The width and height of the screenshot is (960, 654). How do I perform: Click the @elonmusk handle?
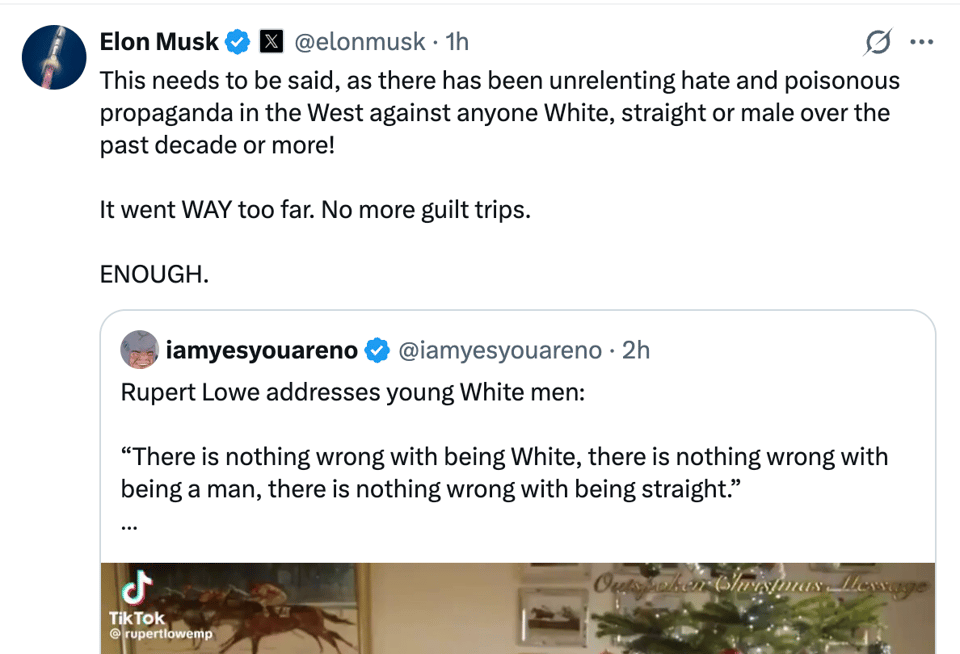(x=359, y=42)
